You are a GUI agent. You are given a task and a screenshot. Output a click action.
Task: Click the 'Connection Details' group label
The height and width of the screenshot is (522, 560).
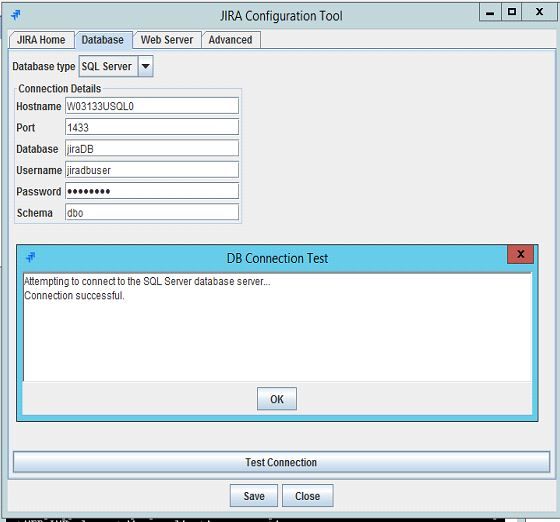60,89
